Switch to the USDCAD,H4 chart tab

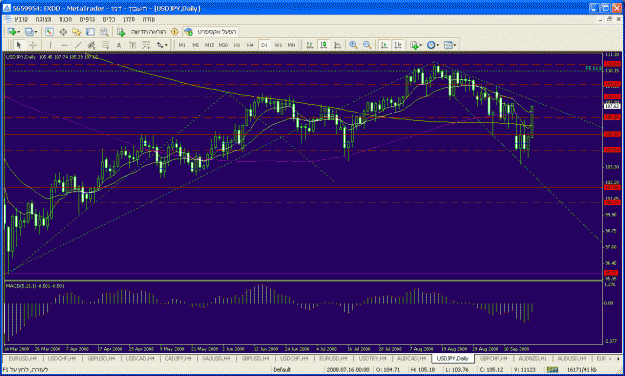tap(140, 359)
